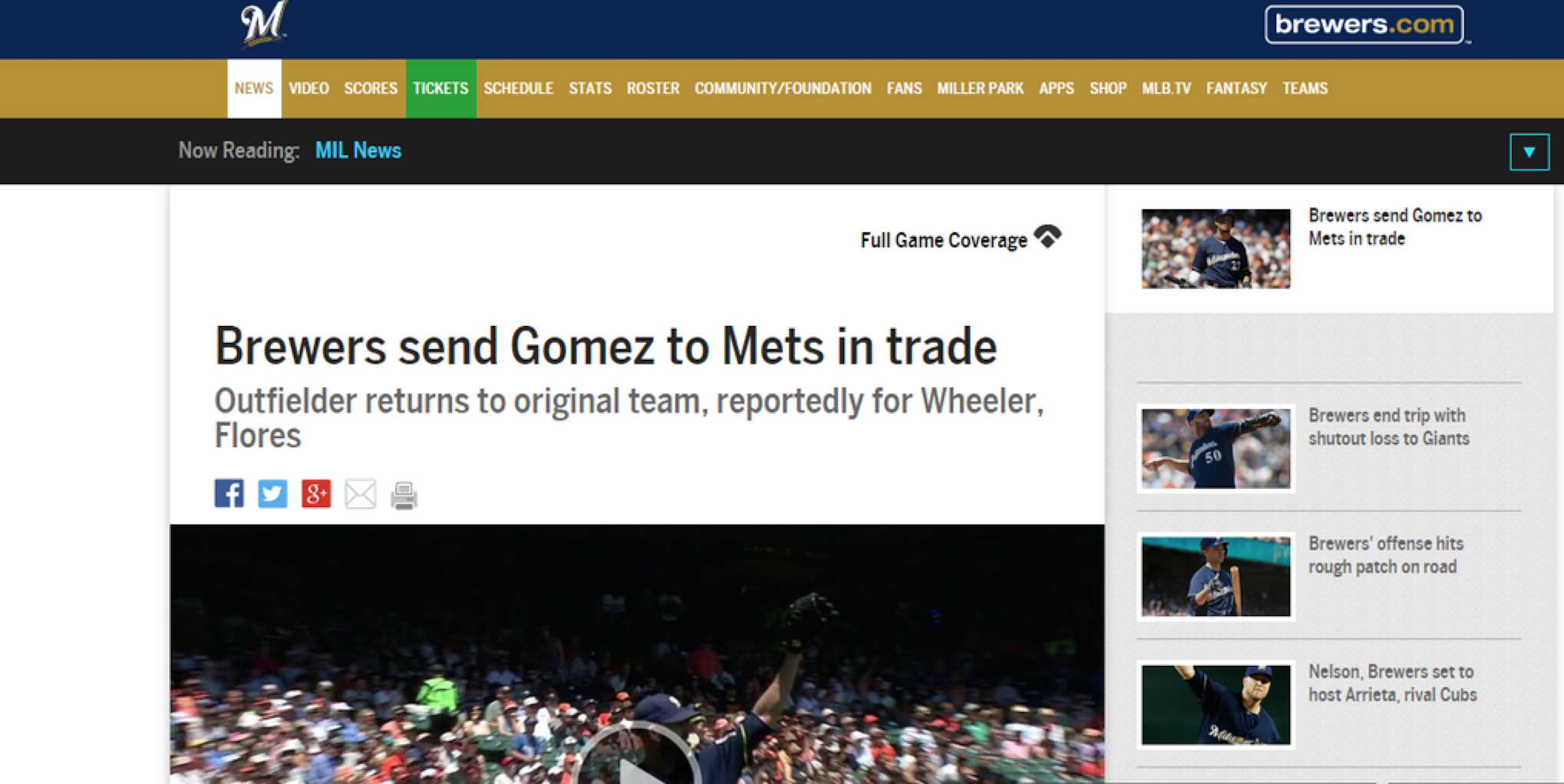Expand the Now Reading dropdown arrow

[x=1529, y=152]
